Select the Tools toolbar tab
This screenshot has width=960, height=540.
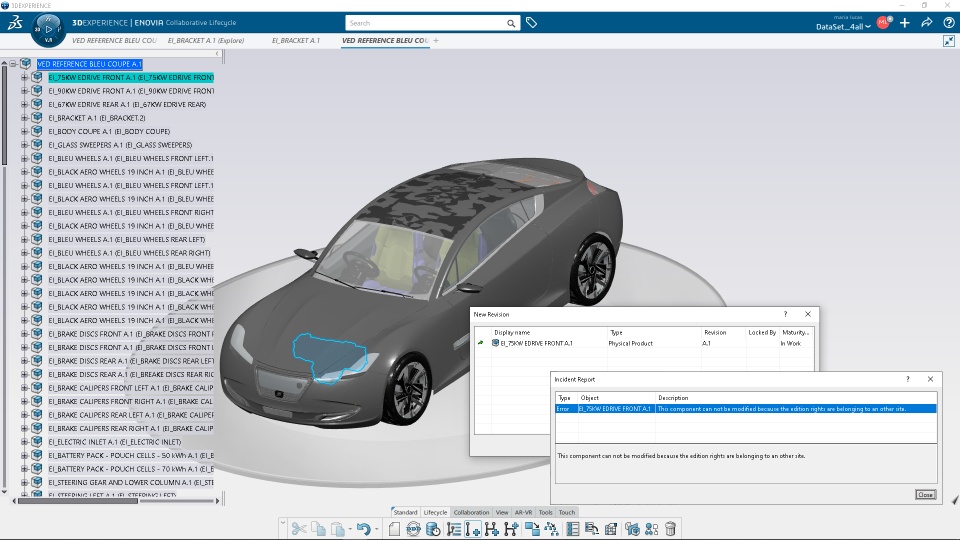(546, 512)
